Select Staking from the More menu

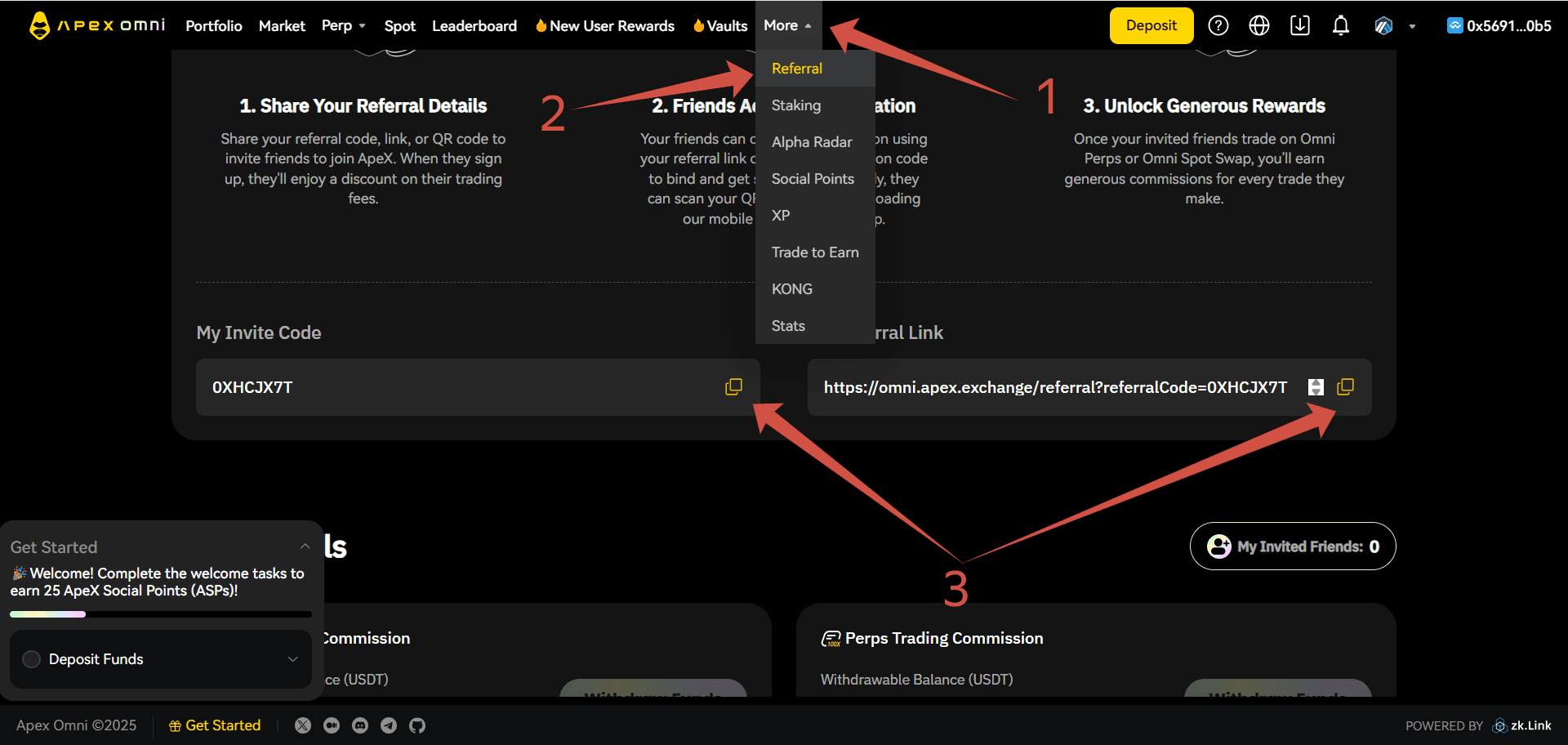[796, 105]
